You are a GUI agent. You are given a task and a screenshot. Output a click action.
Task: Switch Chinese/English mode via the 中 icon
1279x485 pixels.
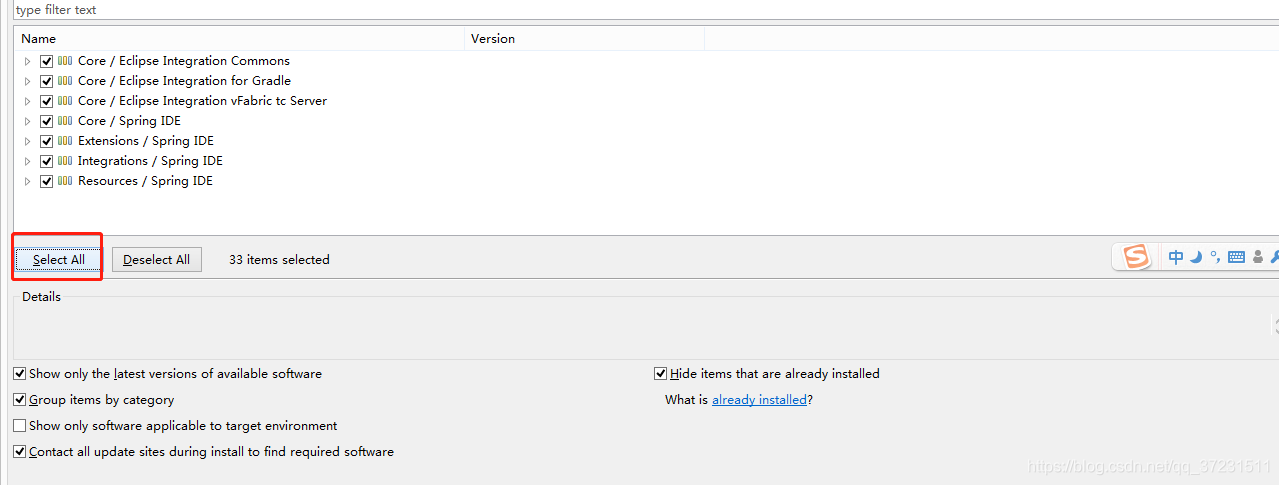[1176, 257]
